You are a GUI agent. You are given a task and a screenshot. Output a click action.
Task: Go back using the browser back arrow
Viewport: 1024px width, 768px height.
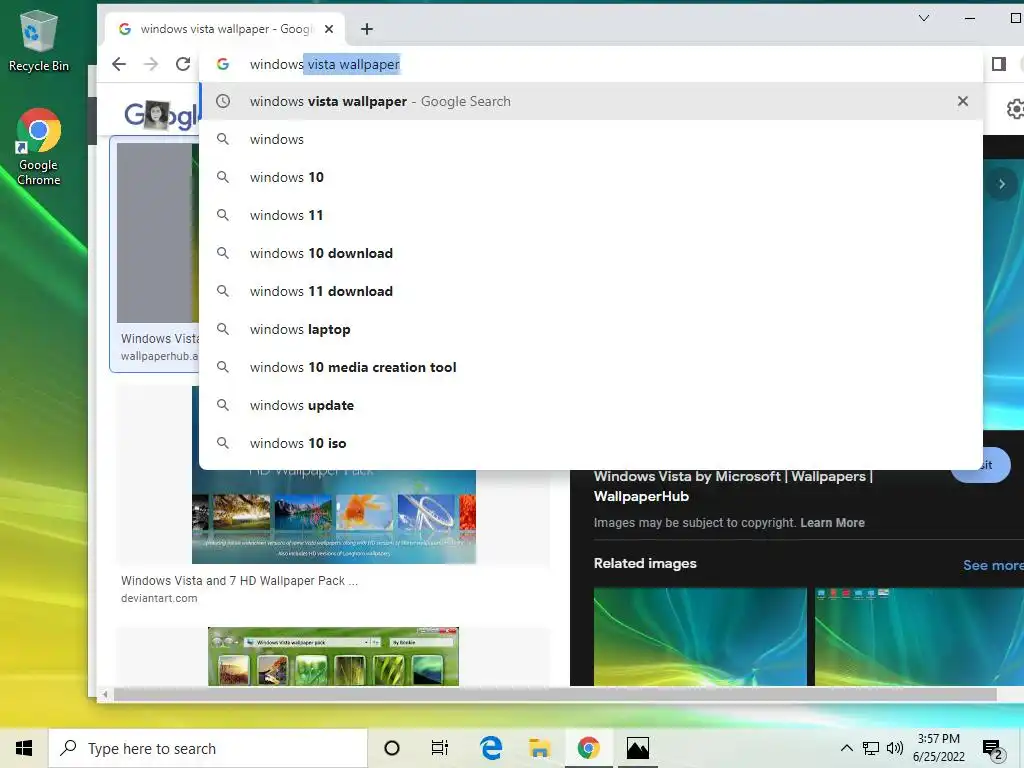click(119, 64)
